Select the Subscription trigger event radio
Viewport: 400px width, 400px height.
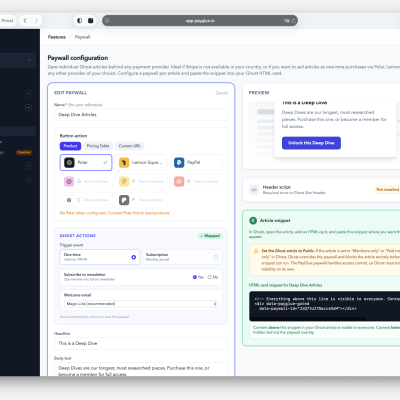pyautogui.click(x=216, y=257)
